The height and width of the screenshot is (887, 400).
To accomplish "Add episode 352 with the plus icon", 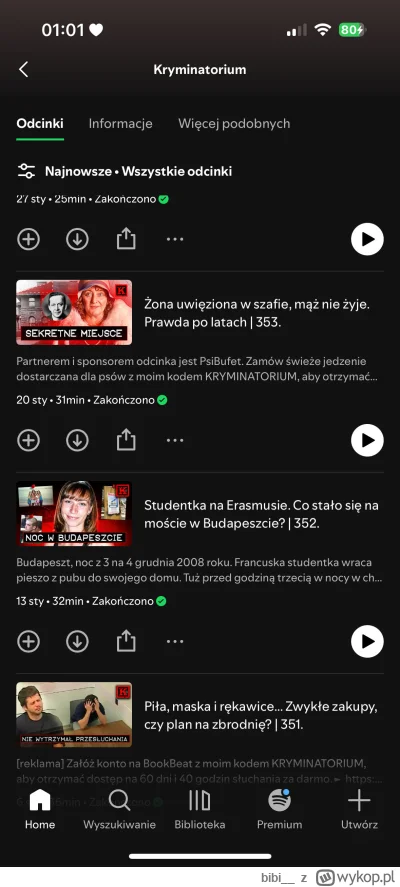I will point(28,641).
